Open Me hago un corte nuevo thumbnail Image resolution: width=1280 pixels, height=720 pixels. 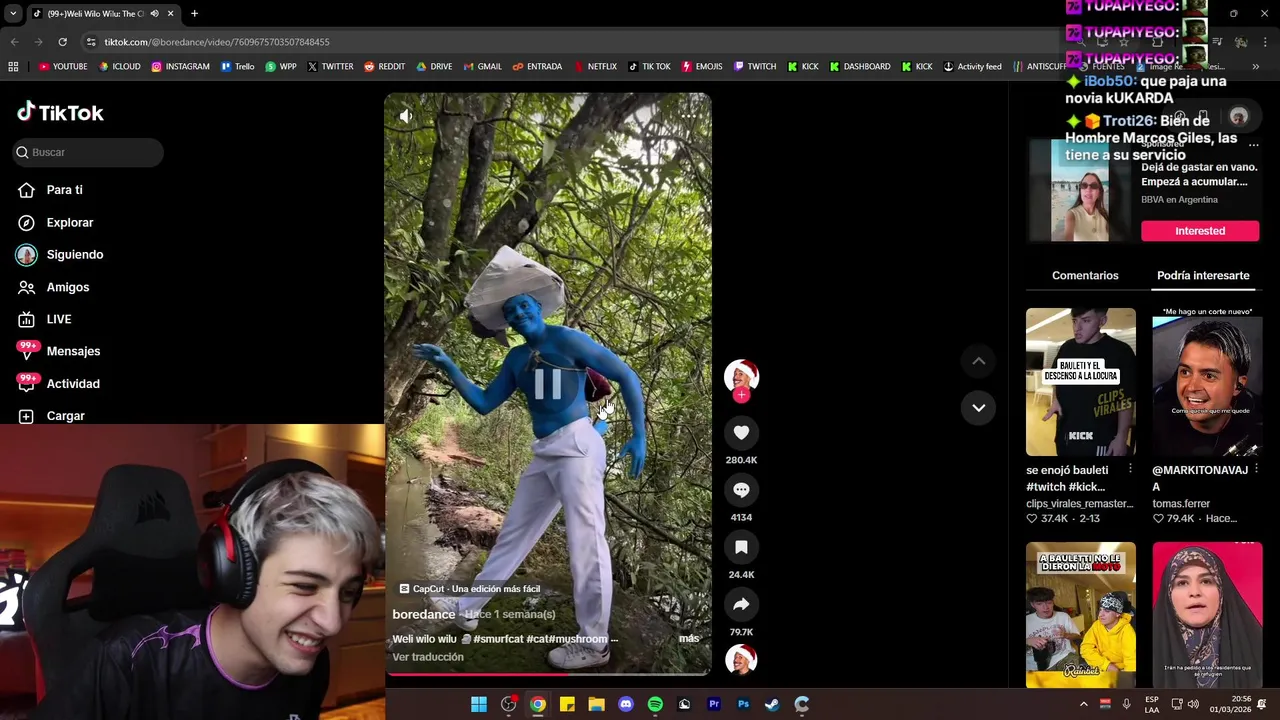click(x=1207, y=382)
